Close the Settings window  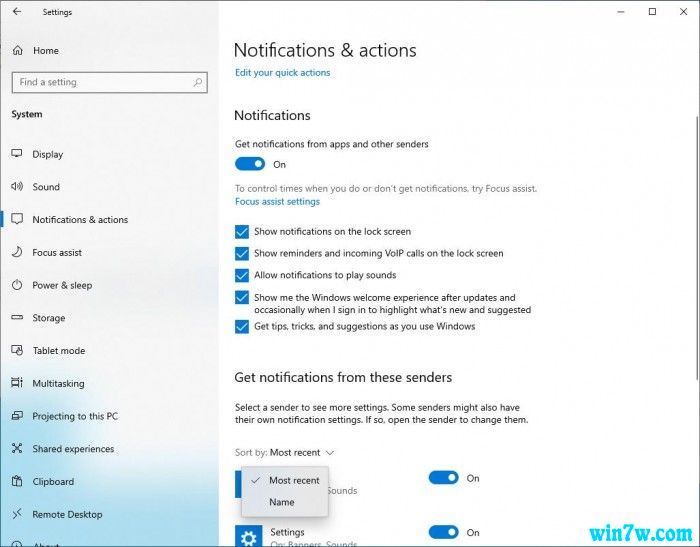683,12
